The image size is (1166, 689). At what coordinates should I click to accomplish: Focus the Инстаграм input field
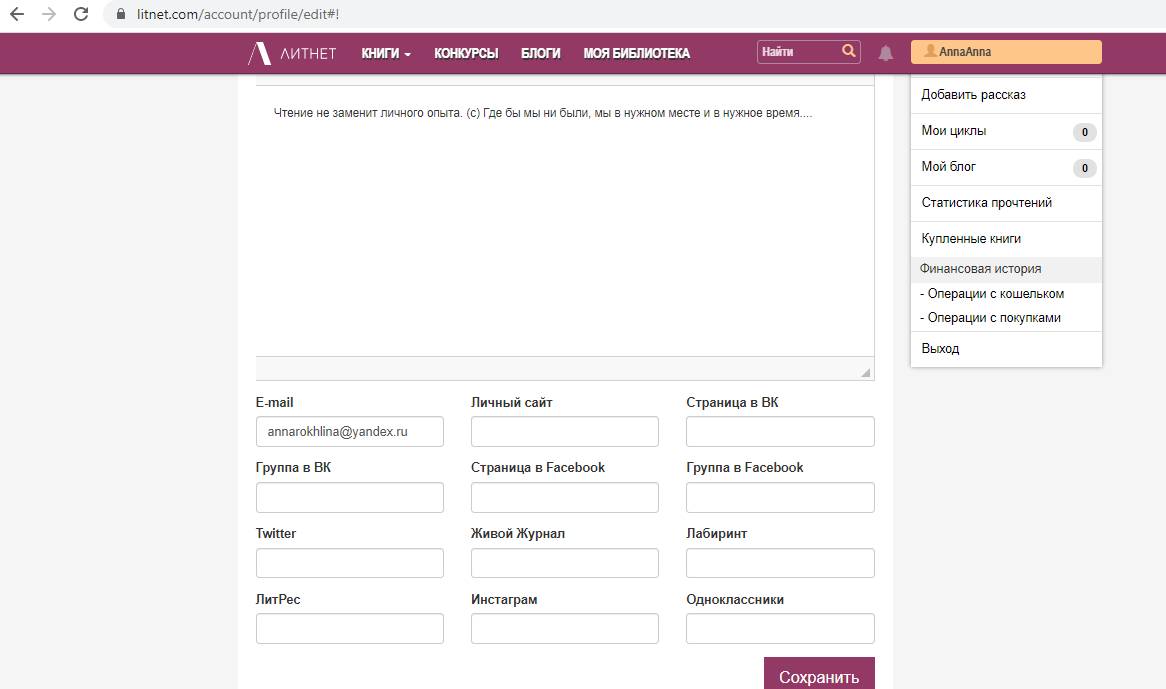(x=564, y=629)
